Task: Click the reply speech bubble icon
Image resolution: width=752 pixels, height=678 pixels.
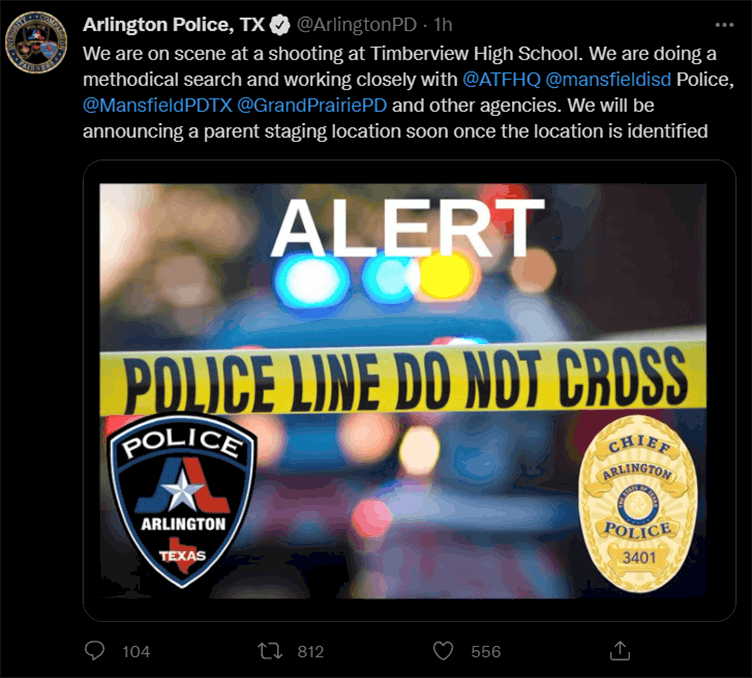Action: pos(94,651)
